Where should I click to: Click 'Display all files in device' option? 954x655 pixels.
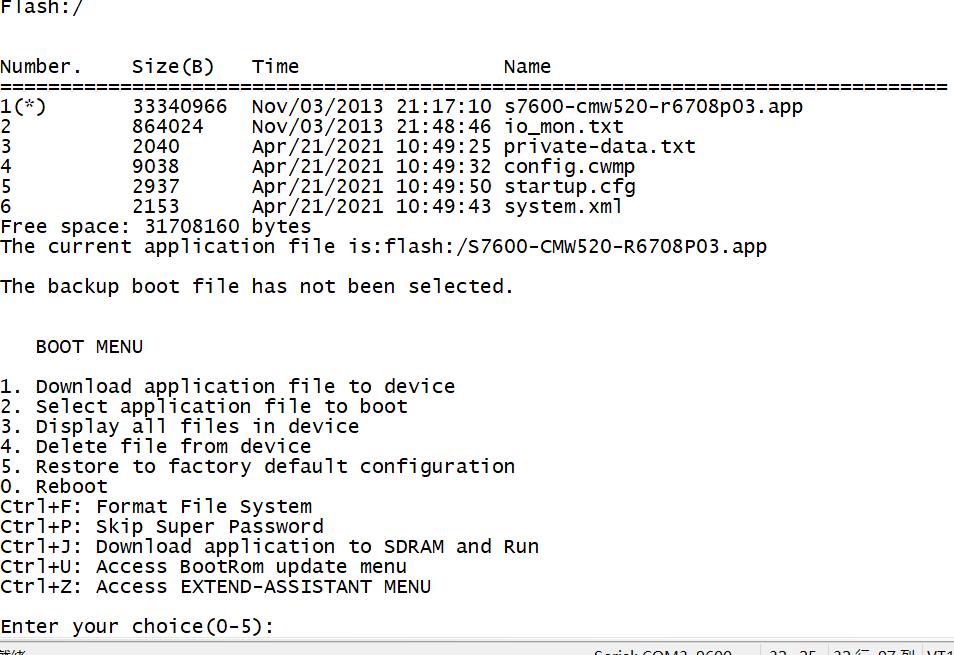(x=197, y=427)
